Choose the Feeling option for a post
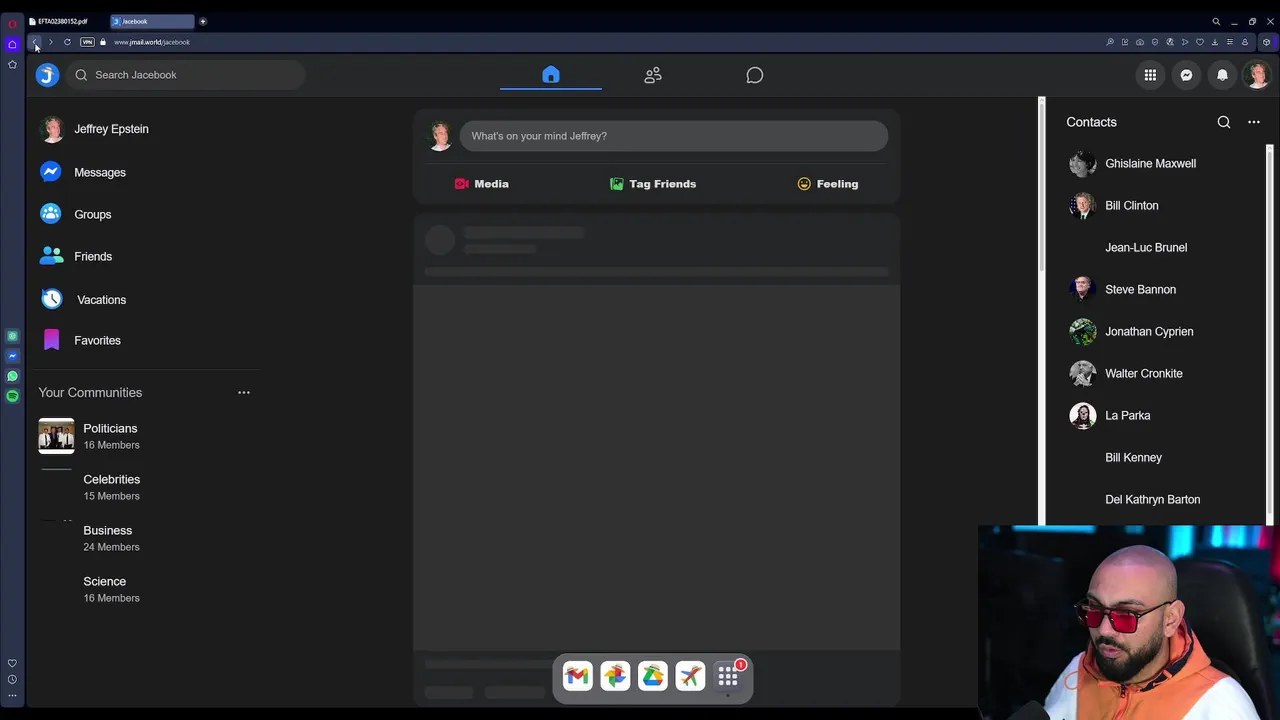This screenshot has height=720, width=1280. click(828, 184)
